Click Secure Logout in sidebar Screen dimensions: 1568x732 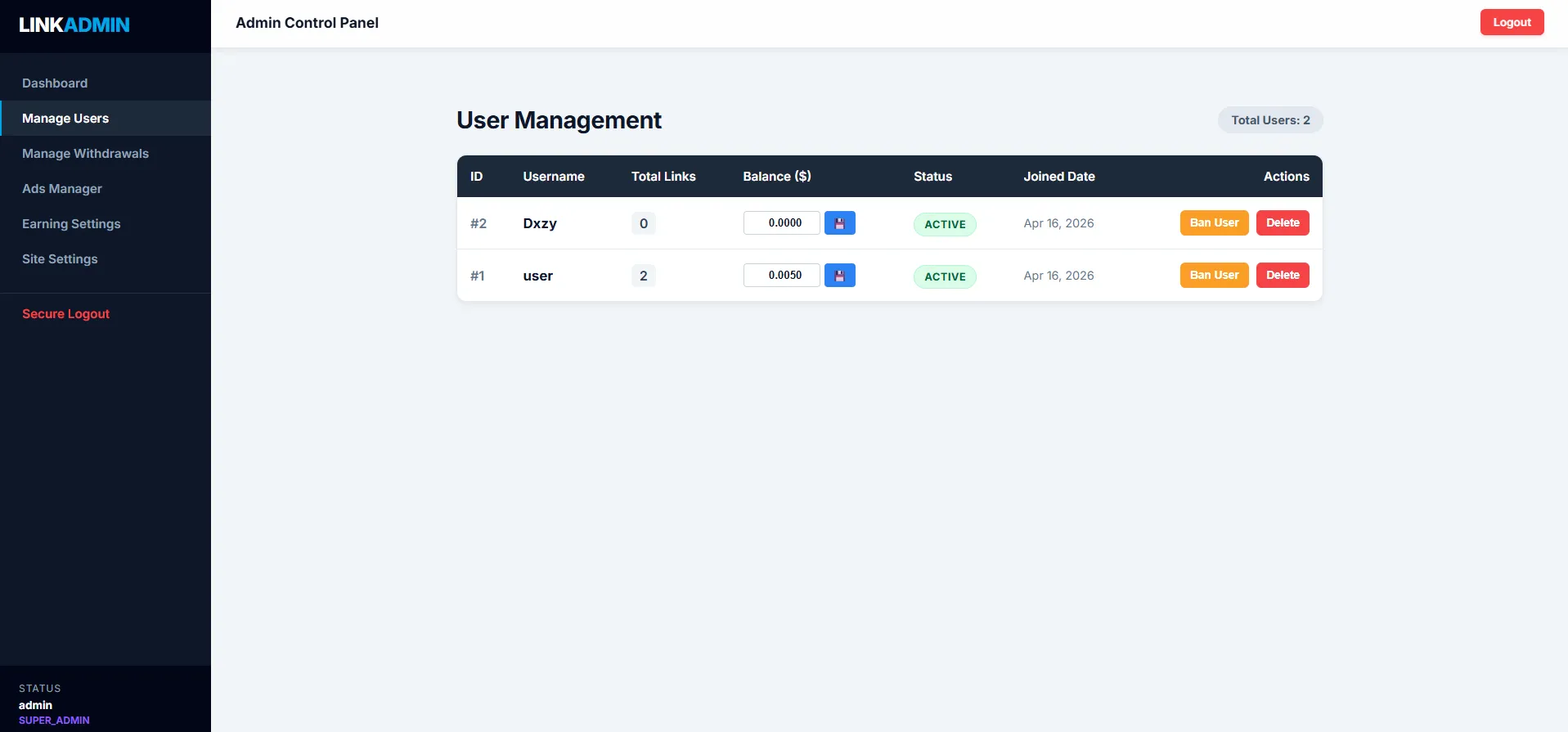[x=65, y=314]
